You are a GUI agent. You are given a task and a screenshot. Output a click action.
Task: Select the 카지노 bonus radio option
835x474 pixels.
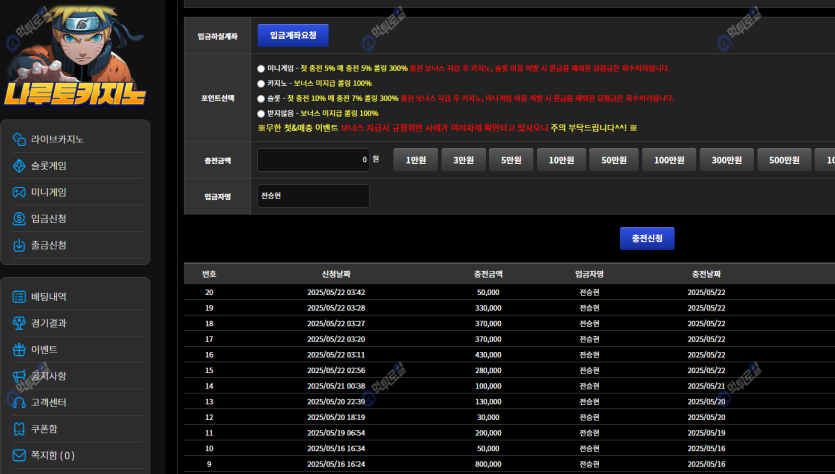[261, 83]
